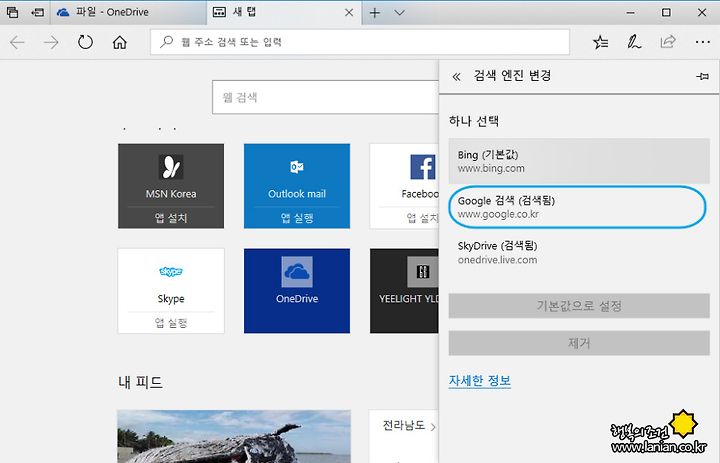Share this page icon

point(668,42)
